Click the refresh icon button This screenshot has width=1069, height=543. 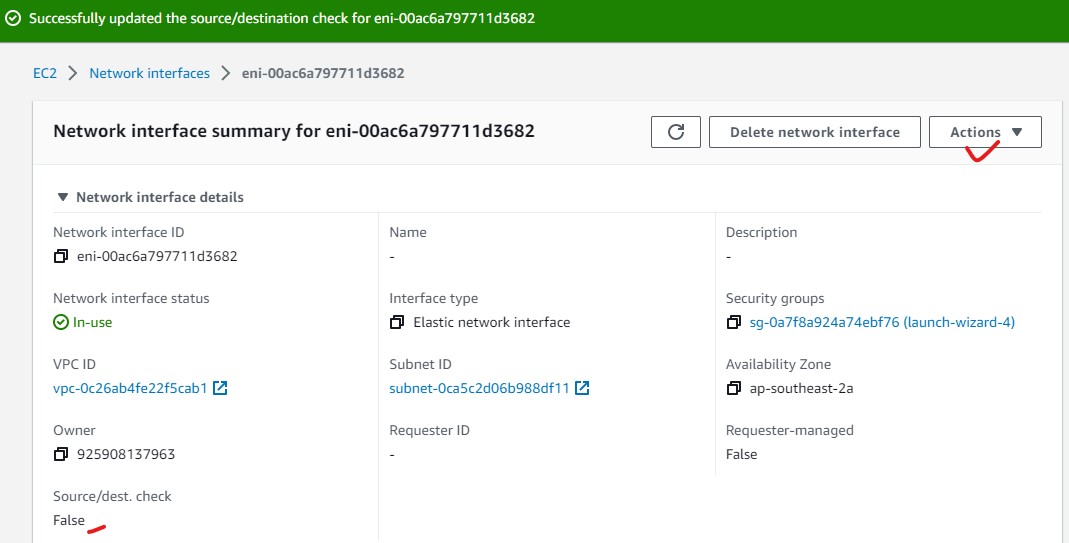point(676,132)
